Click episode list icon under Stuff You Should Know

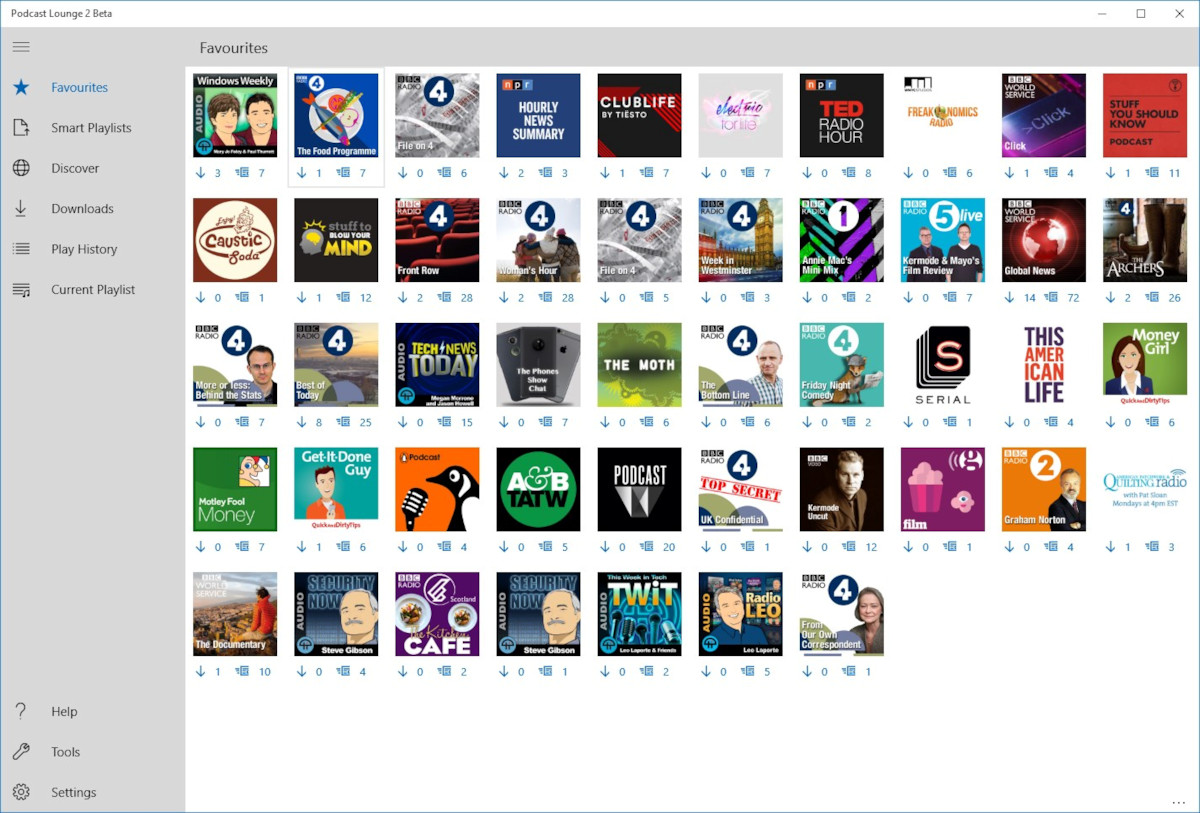click(1152, 173)
